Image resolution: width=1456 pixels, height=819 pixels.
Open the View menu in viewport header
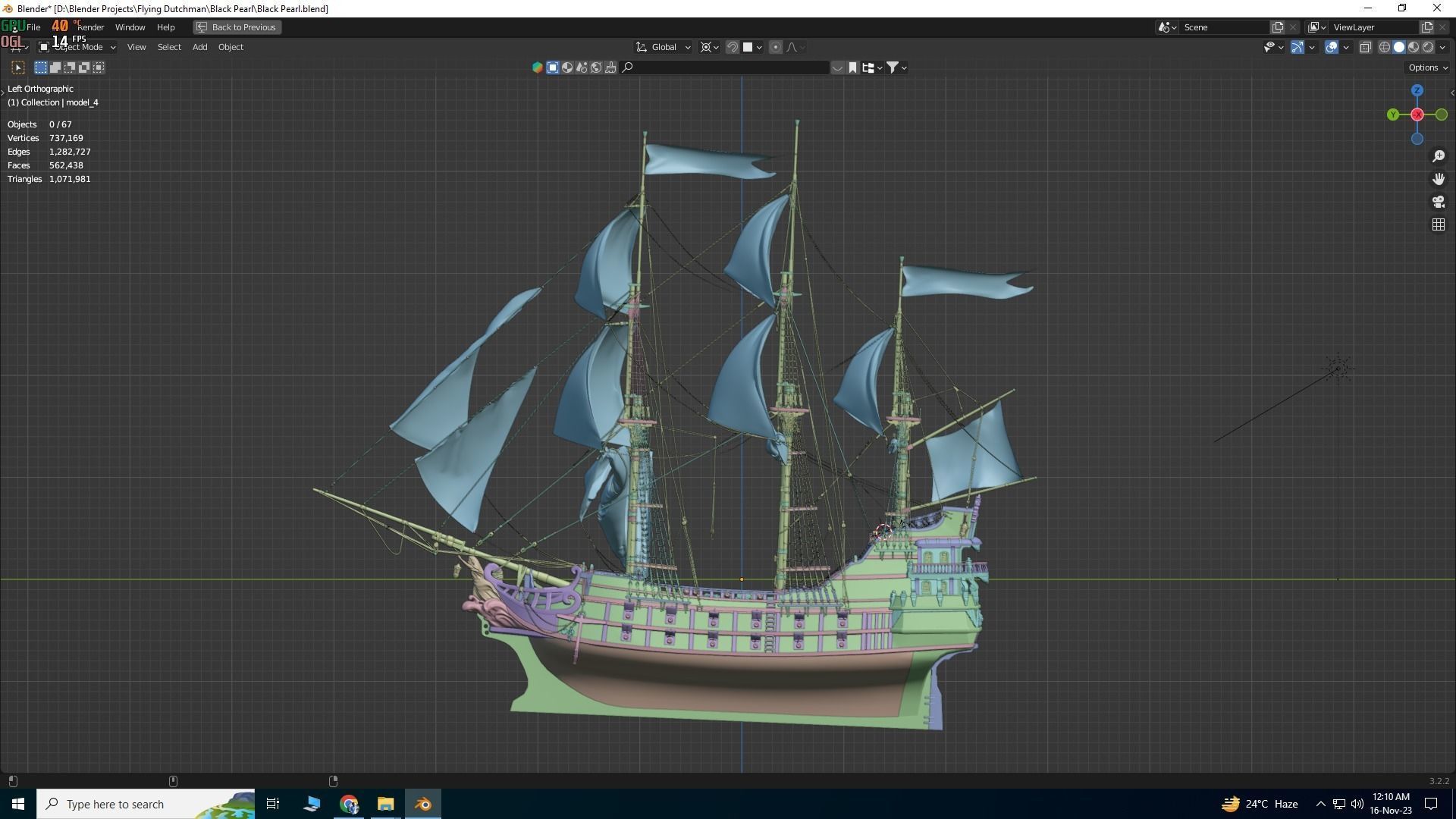click(x=136, y=47)
